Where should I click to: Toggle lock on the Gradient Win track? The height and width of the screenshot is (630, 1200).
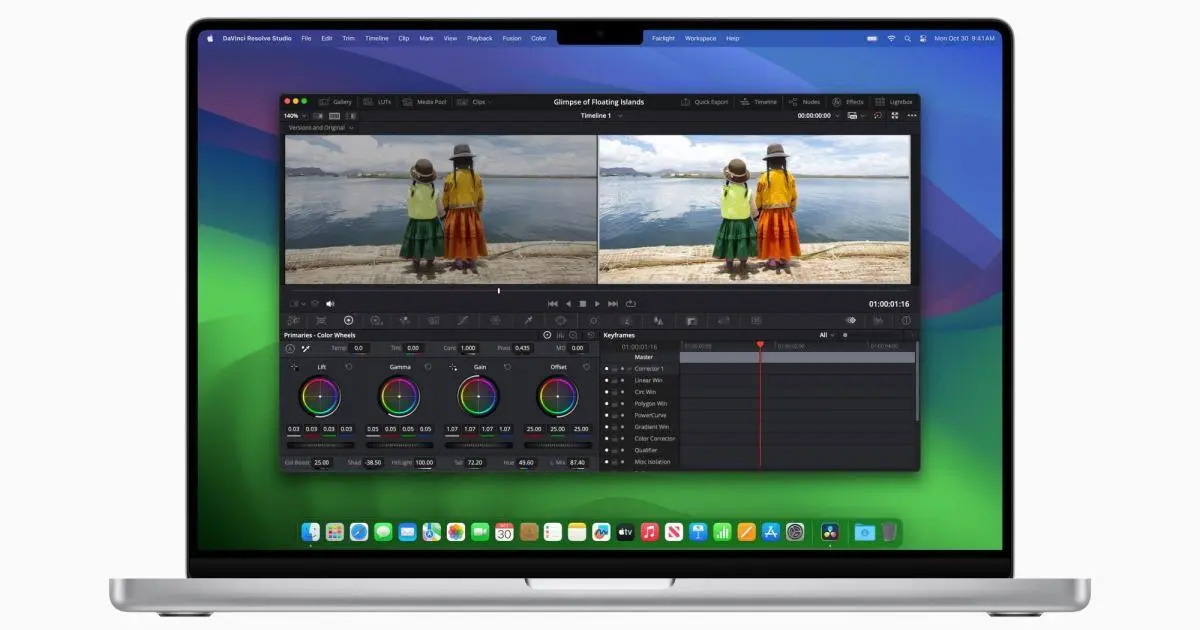(614, 427)
